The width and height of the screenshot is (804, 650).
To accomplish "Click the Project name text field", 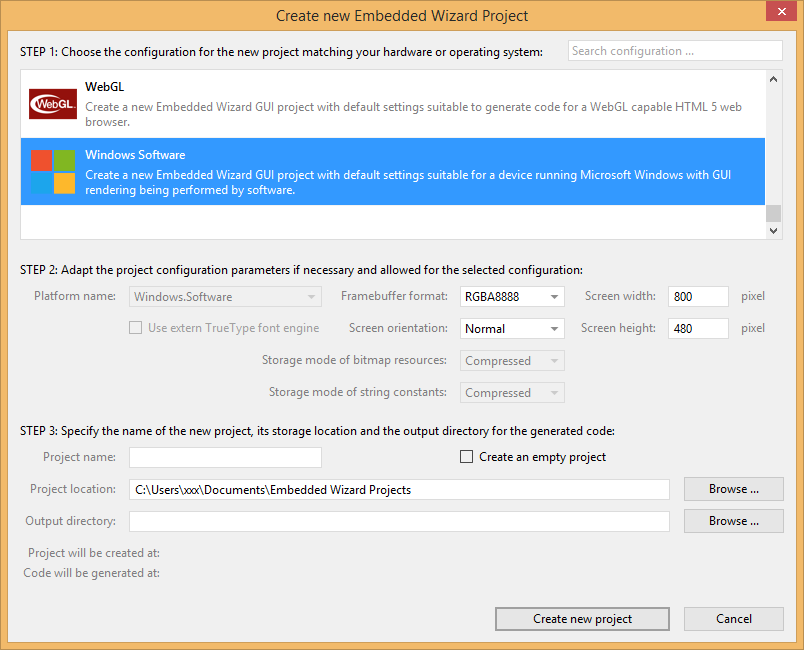I will pos(225,457).
